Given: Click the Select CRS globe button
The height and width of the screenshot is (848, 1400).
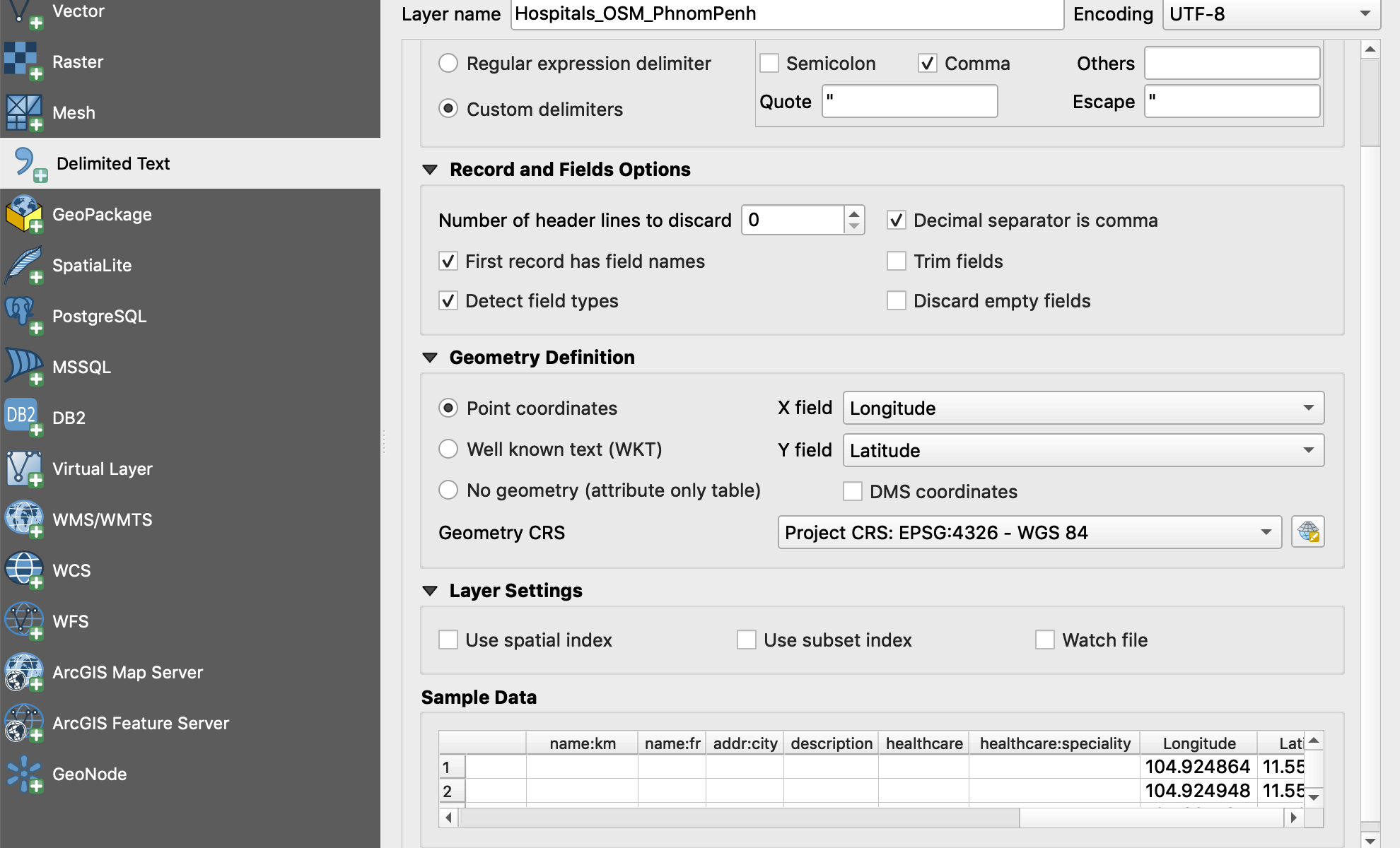Looking at the screenshot, I should click(x=1307, y=532).
